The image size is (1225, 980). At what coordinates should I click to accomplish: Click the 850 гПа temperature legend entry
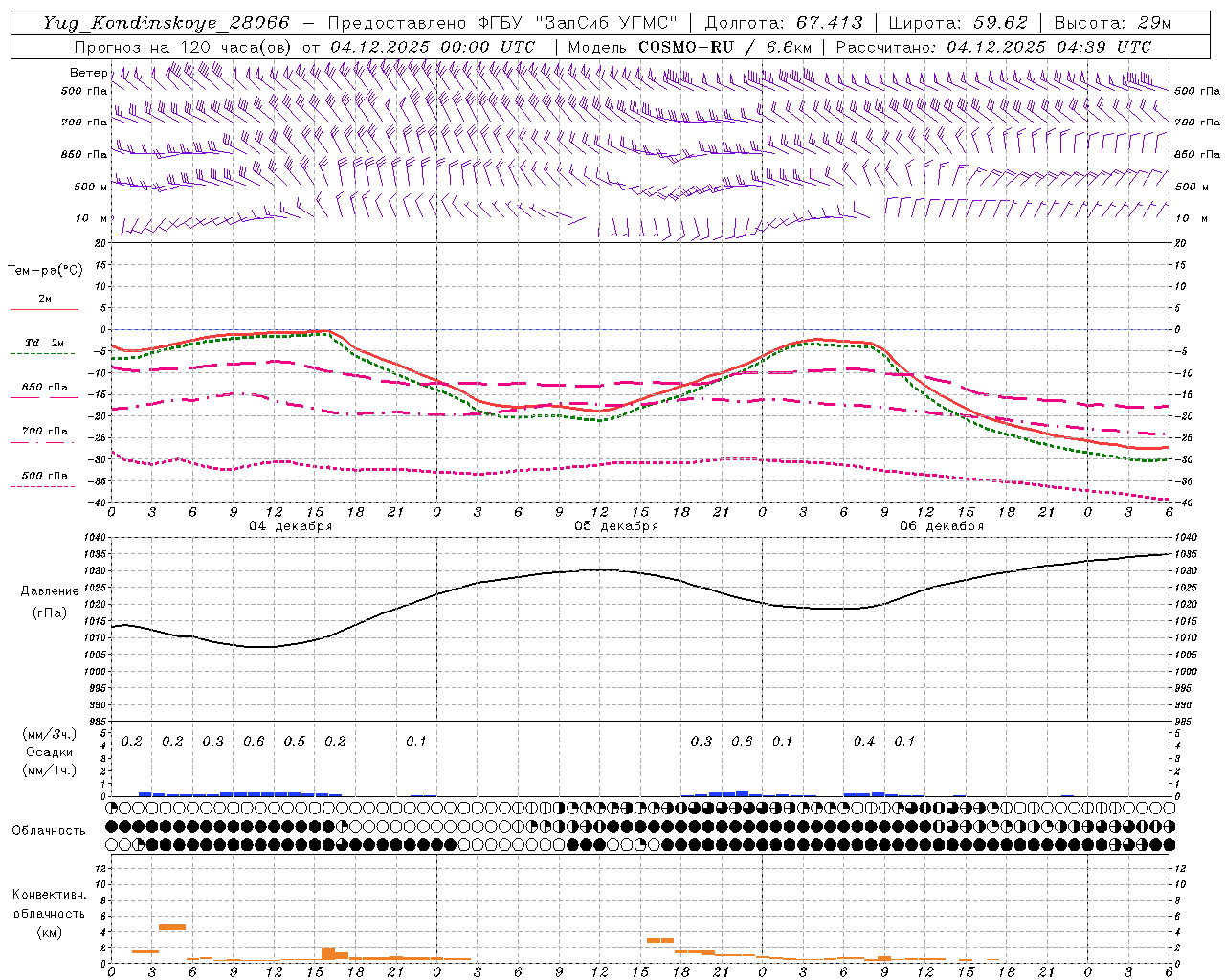(44, 388)
